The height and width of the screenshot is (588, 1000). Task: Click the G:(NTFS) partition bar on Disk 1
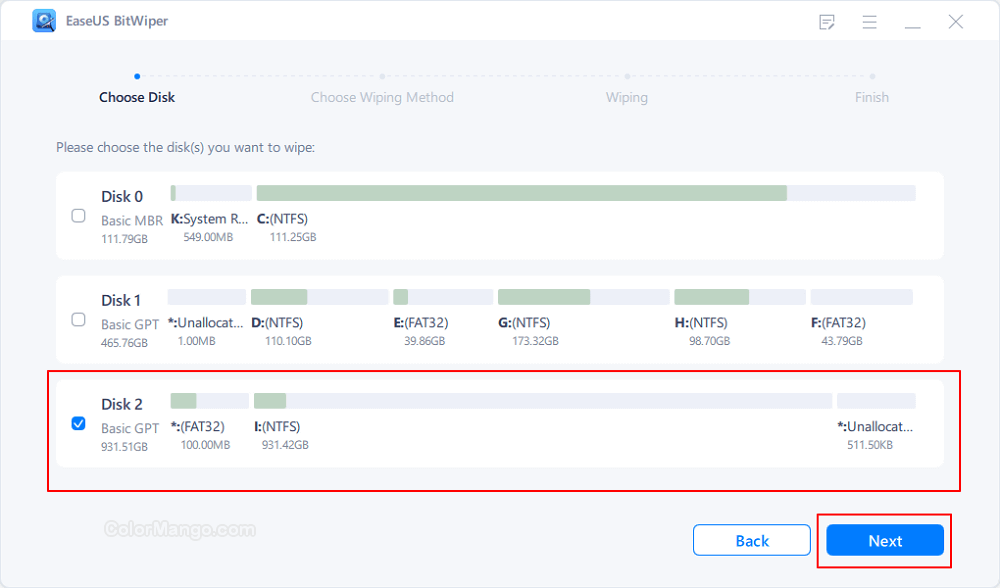point(583,297)
